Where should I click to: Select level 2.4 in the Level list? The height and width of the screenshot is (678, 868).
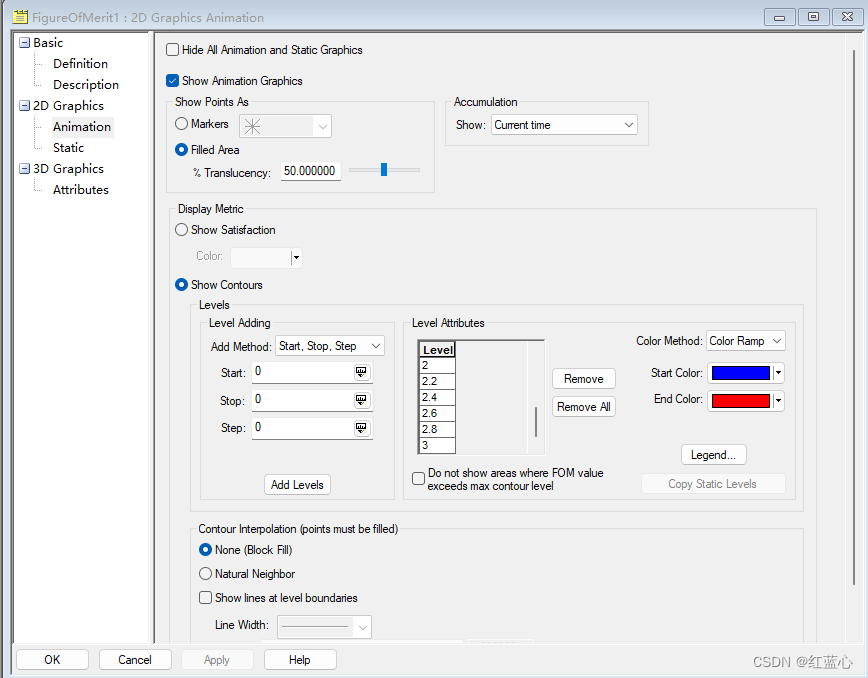coord(437,397)
